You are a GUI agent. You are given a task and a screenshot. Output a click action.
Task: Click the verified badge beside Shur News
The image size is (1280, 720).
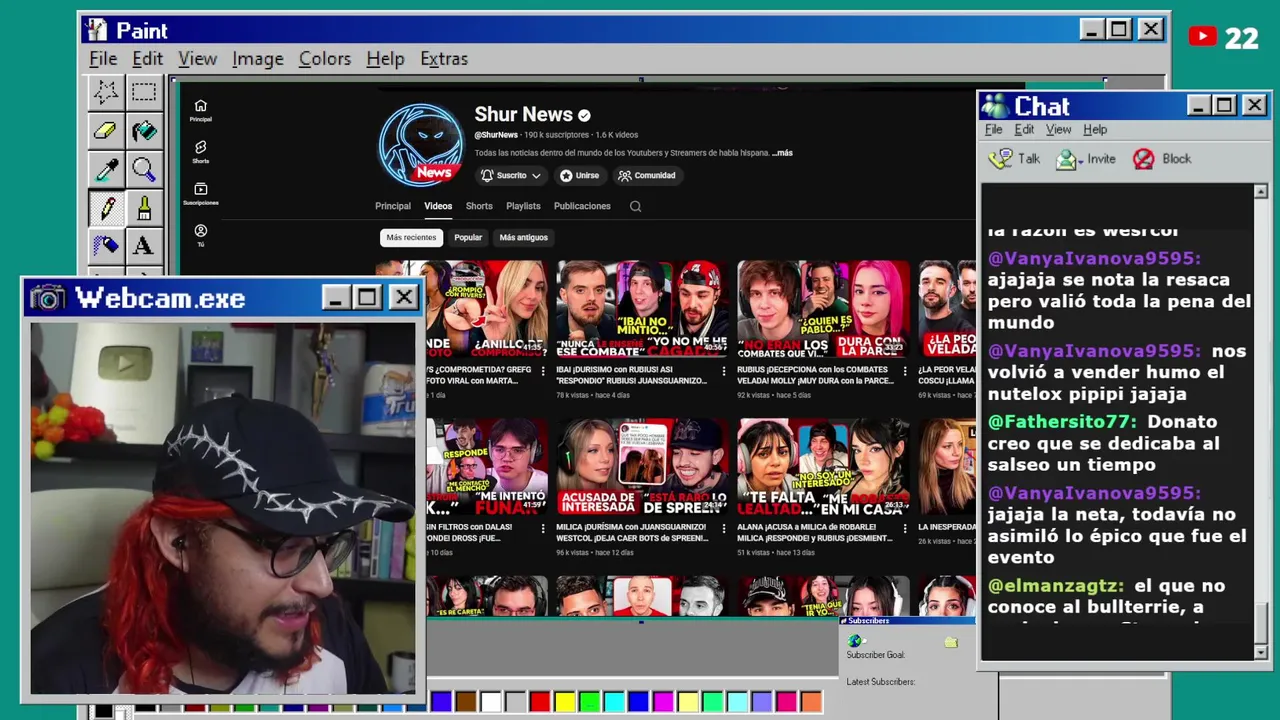pos(584,115)
